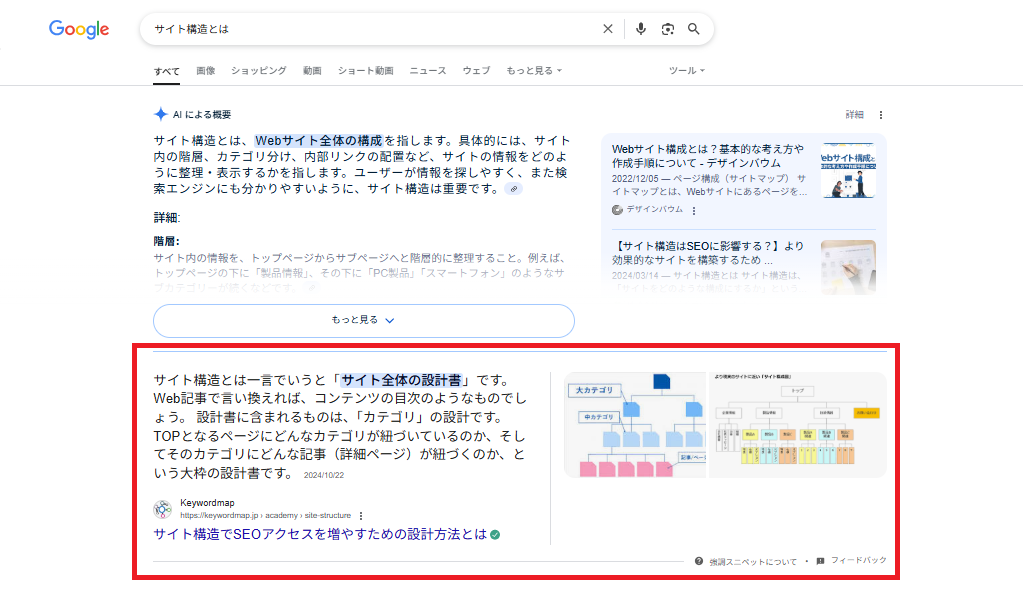1023x593 pixels.
Task: Open the ツール dropdown
Action: pos(686,70)
